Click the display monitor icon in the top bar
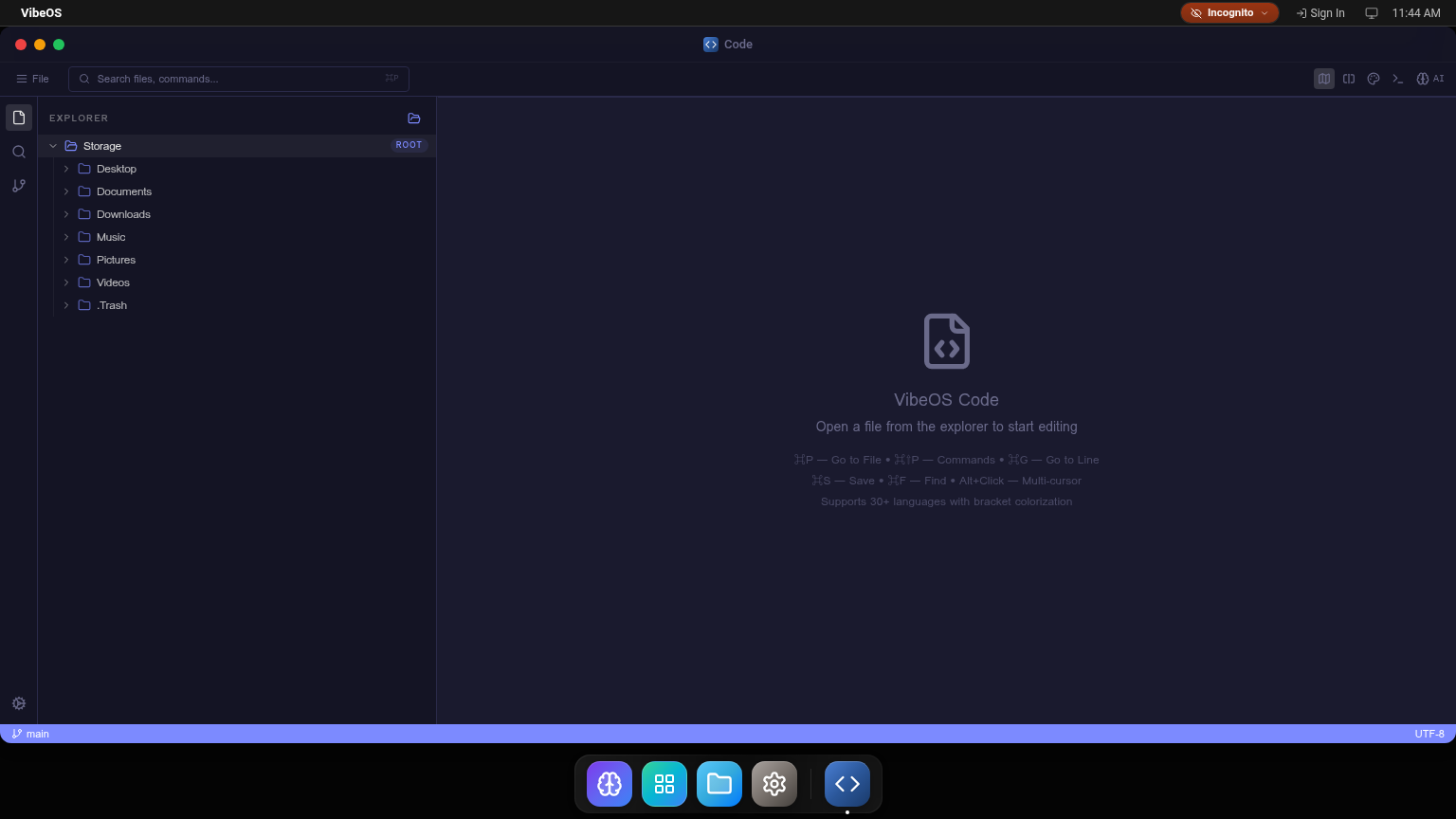1456x819 pixels. (x=1372, y=13)
